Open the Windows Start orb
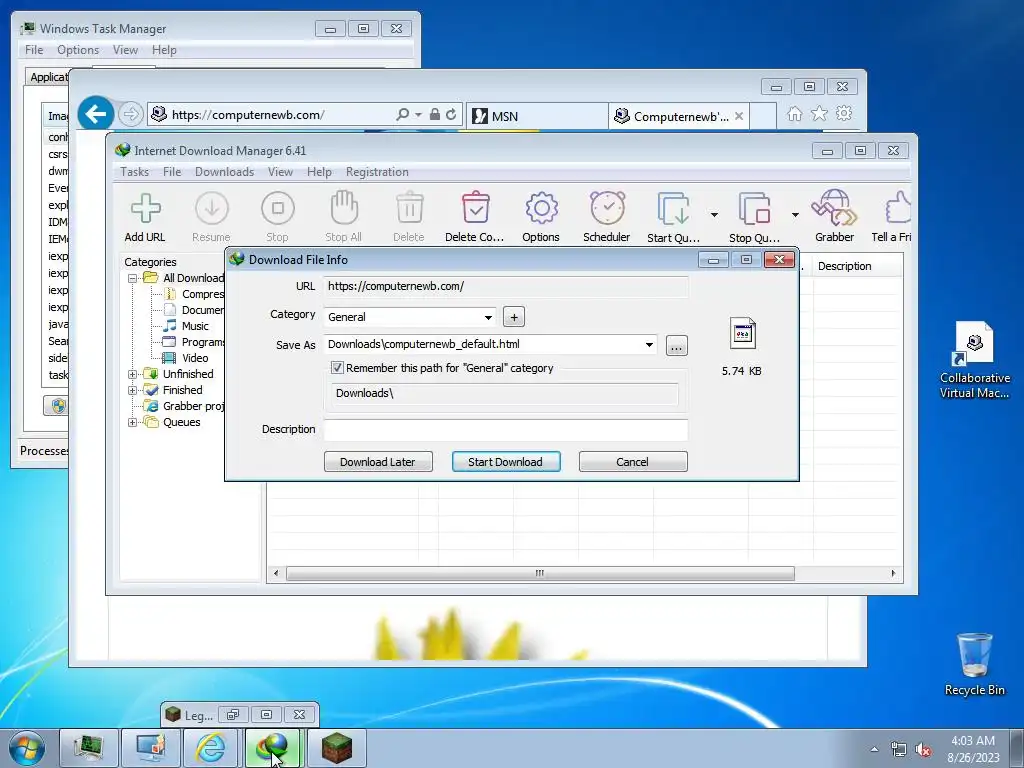1024x768 pixels. [x=27, y=748]
